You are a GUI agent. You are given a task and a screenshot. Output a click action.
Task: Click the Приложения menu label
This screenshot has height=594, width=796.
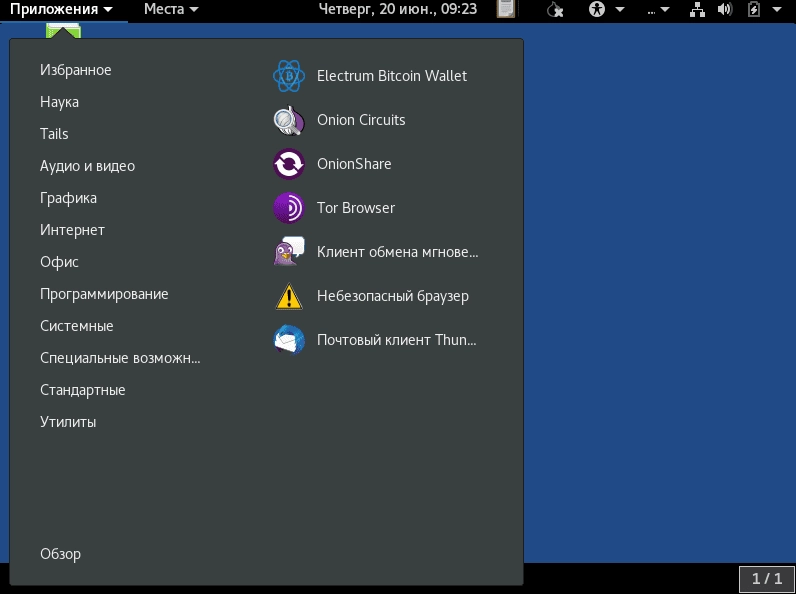point(54,9)
